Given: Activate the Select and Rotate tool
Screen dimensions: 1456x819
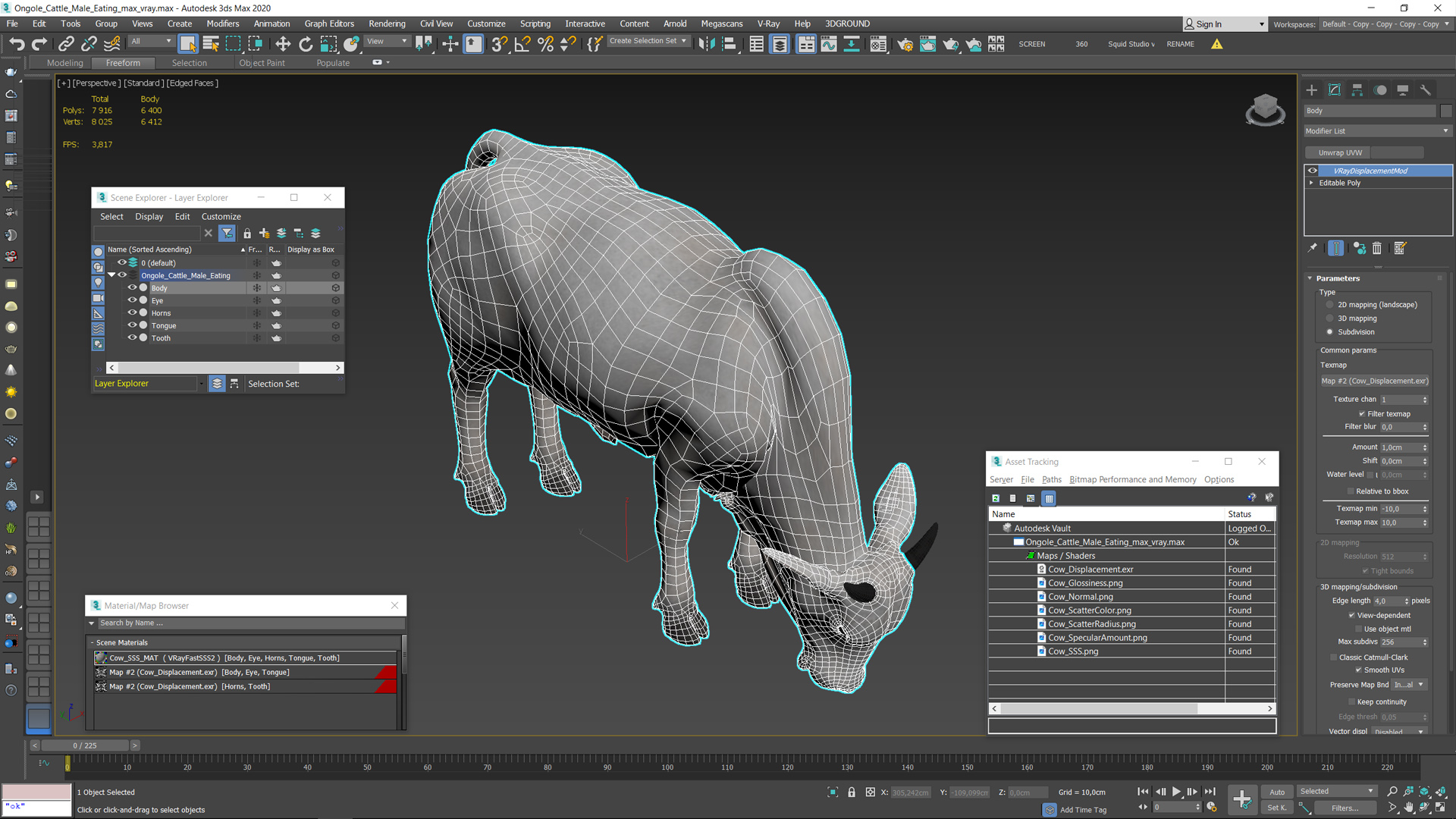Looking at the screenshot, I should [x=306, y=44].
